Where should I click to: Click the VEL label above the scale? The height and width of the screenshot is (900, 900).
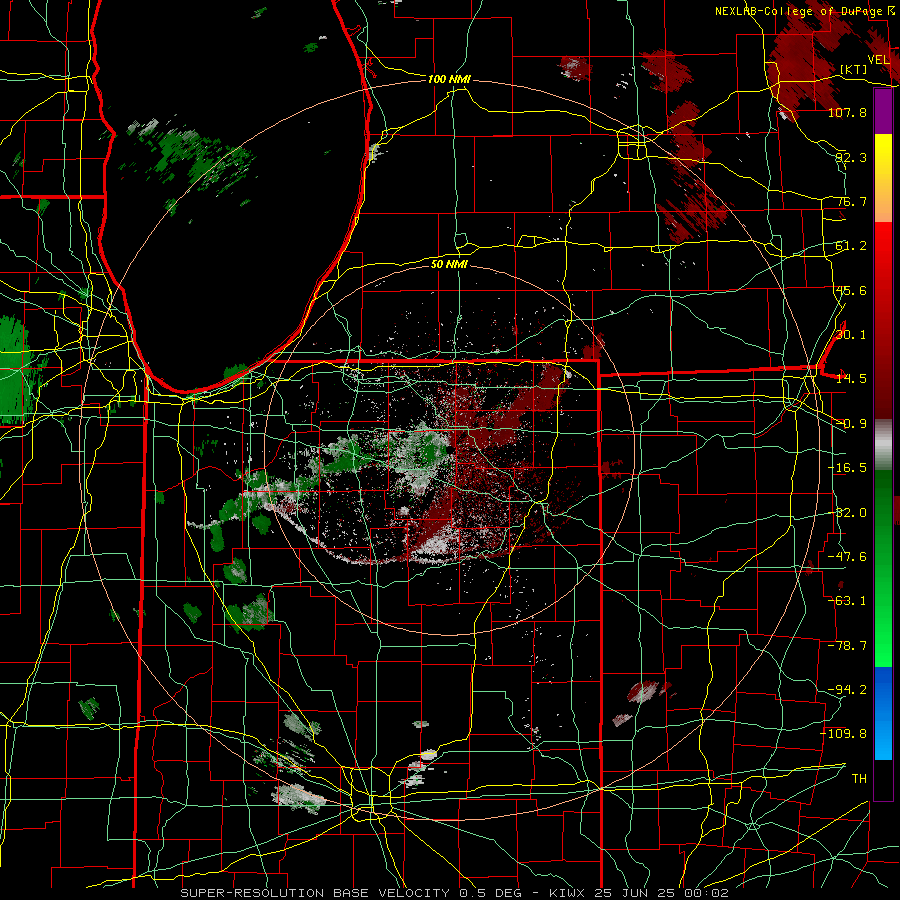[878, 59]
